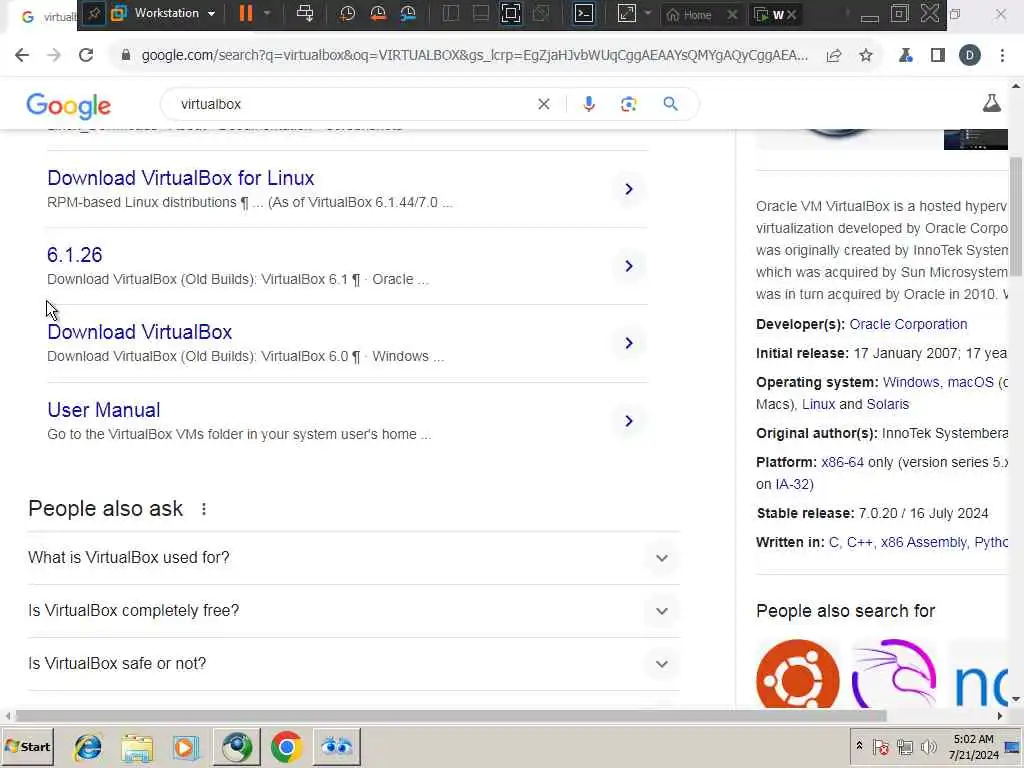
Task: Expand arrow for Download VirtualBox for Linux
Action: click(x=629, y=189)
